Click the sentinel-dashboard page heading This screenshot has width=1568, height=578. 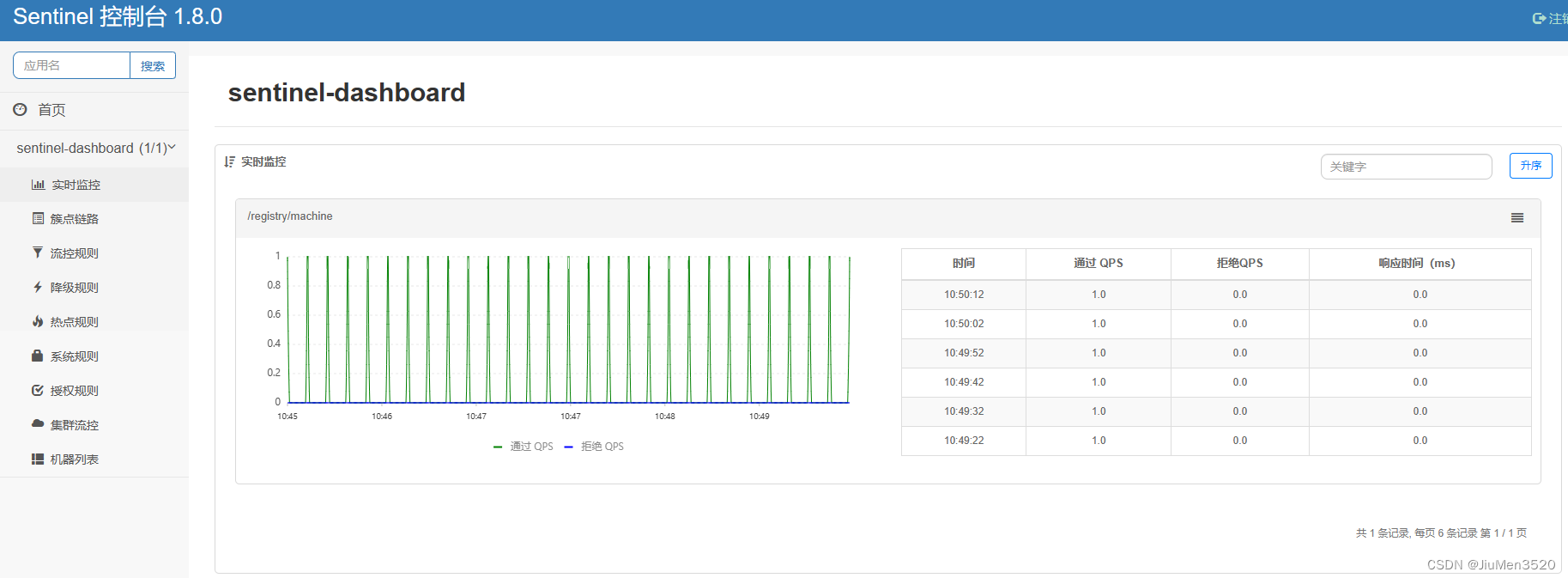click(347, 93)
